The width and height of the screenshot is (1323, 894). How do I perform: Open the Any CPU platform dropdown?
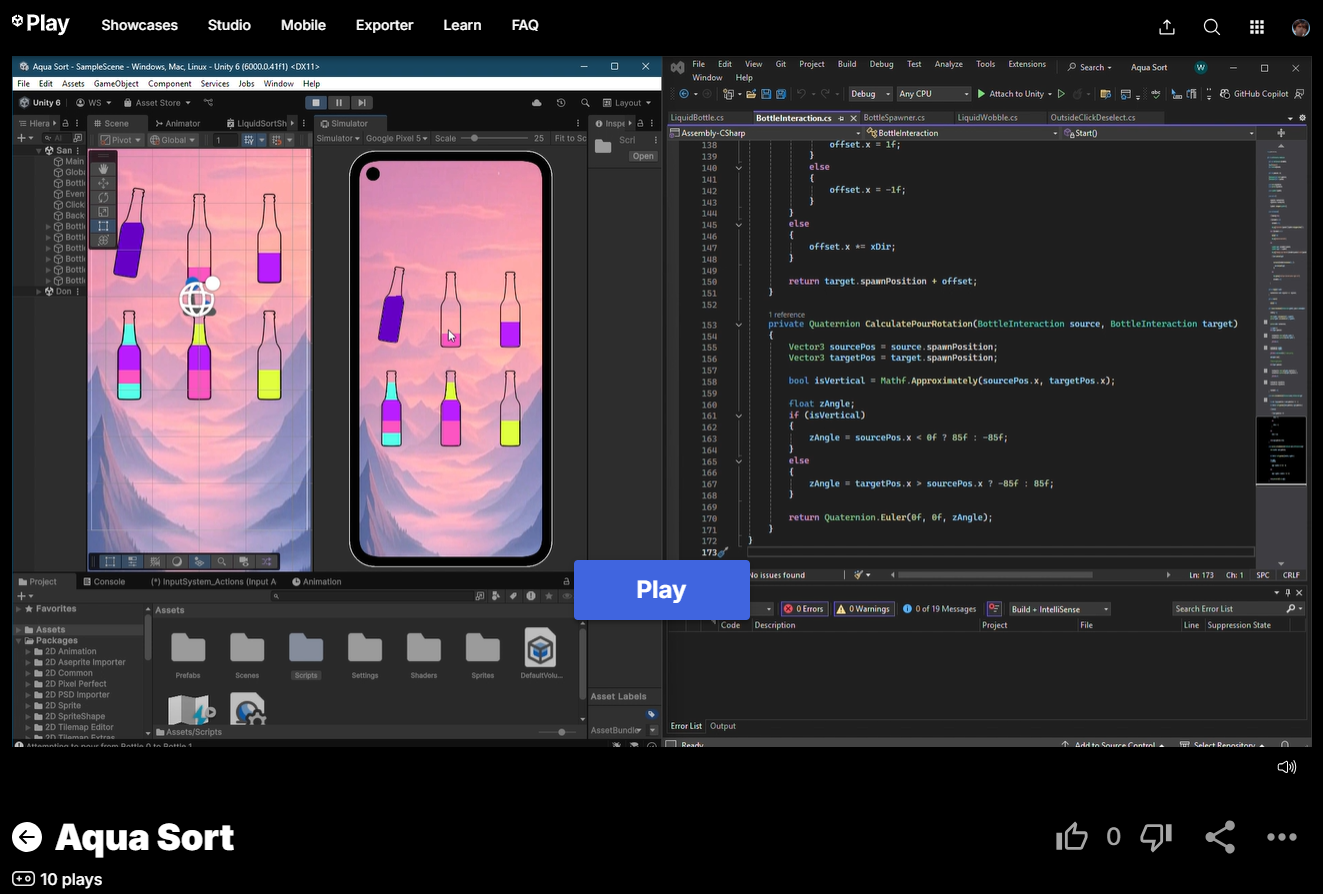pos(933,94)
